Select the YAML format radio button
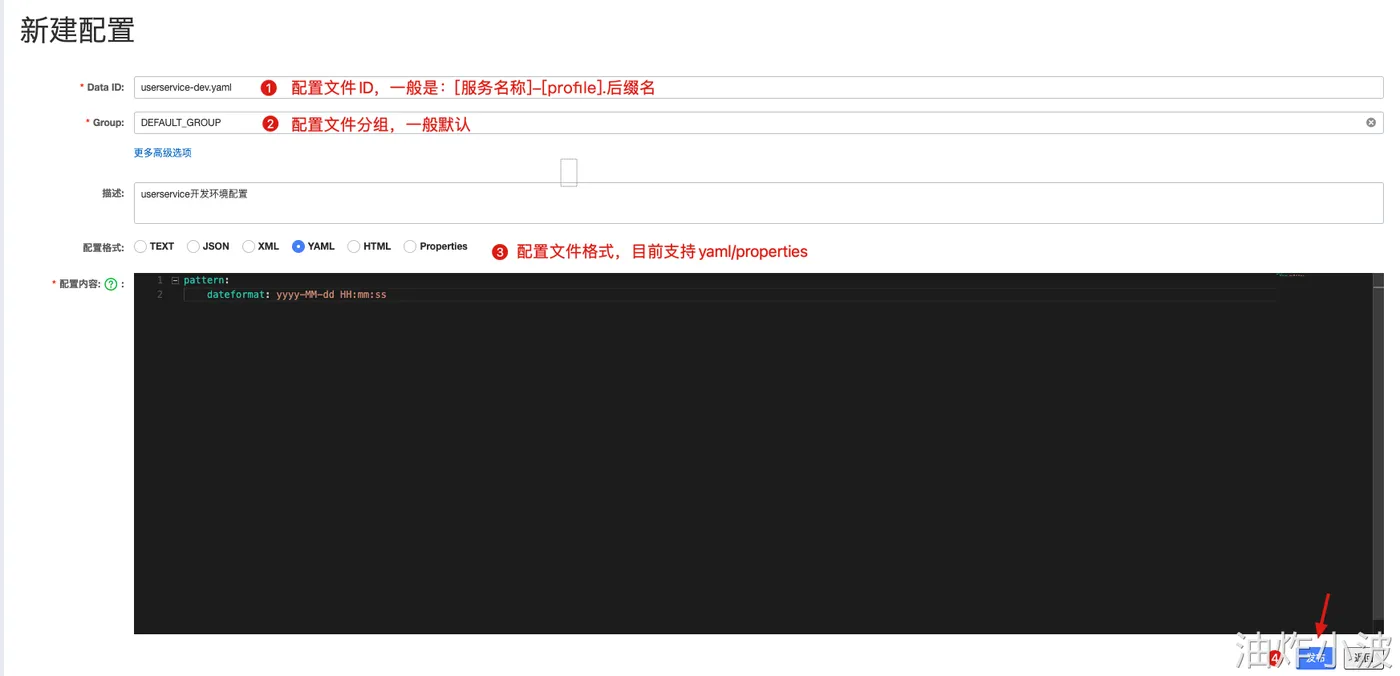The width and height of the screenshot is (1400, 676). [298, 246]
